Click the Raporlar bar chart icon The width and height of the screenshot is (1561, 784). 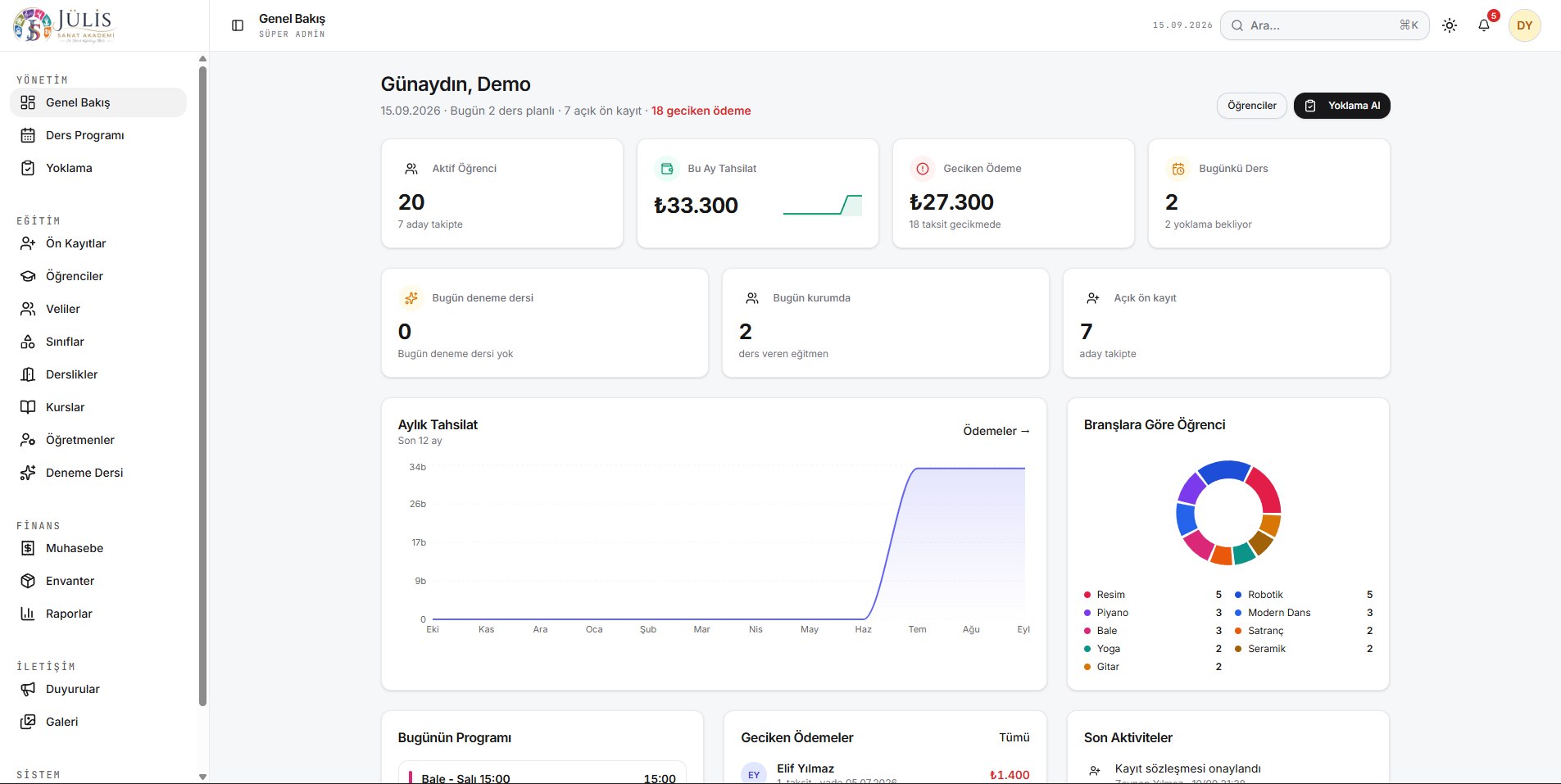(28, 614)
